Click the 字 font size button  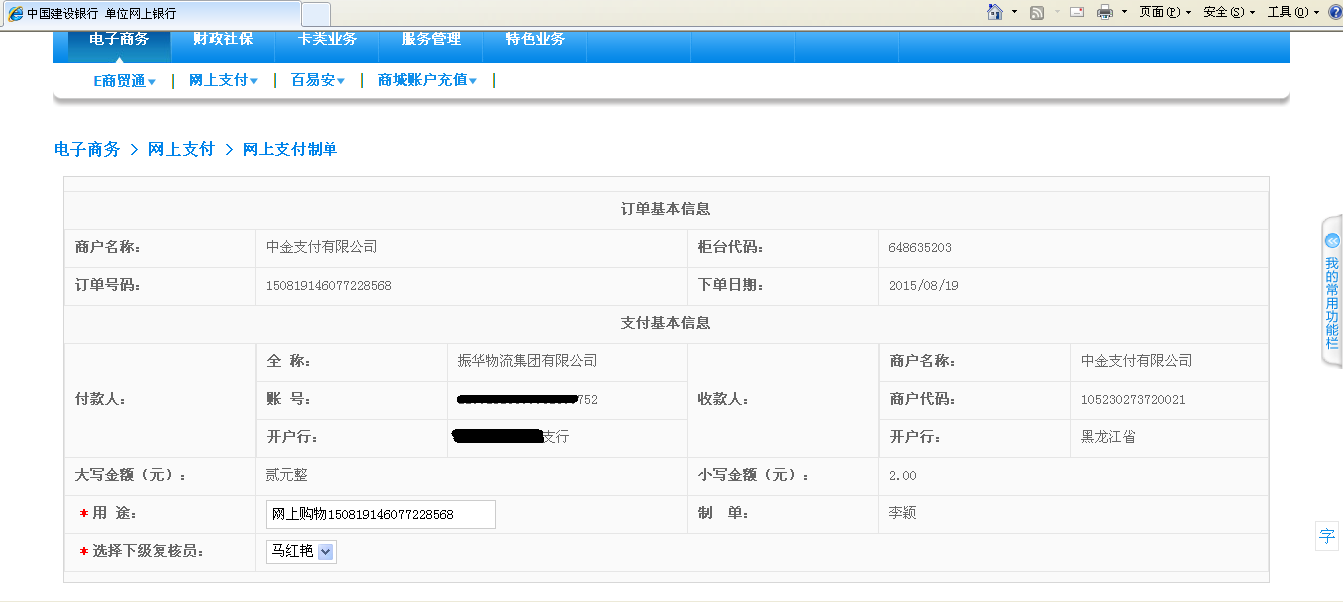(x=1327, y=536)
